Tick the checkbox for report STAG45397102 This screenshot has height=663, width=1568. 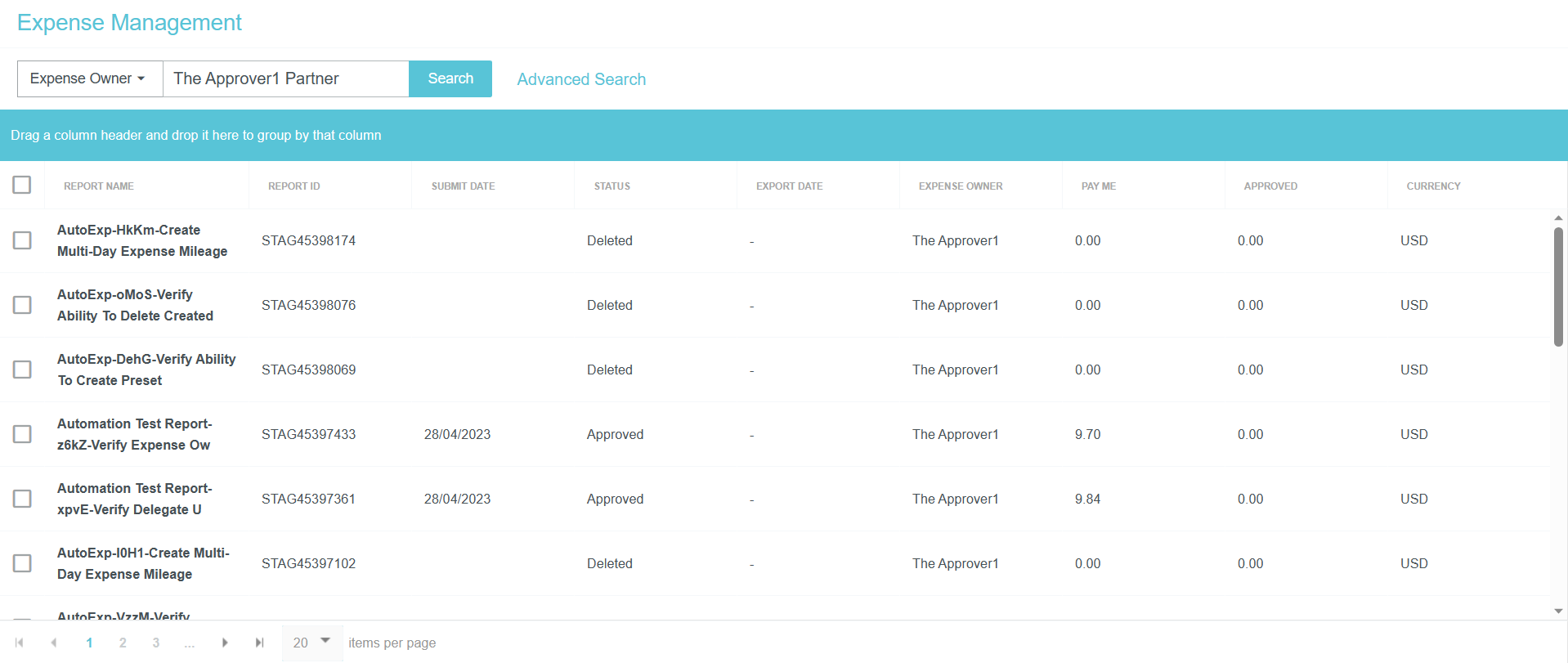[22, 563]
